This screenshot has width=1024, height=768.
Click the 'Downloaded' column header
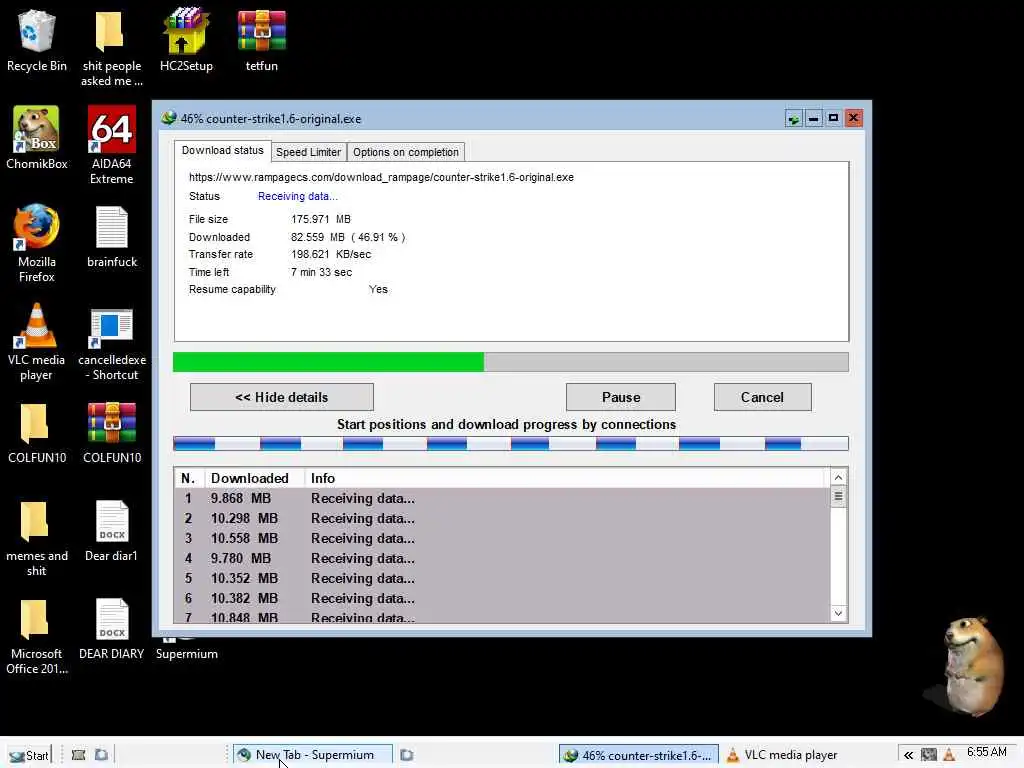[x=255, y=478]
